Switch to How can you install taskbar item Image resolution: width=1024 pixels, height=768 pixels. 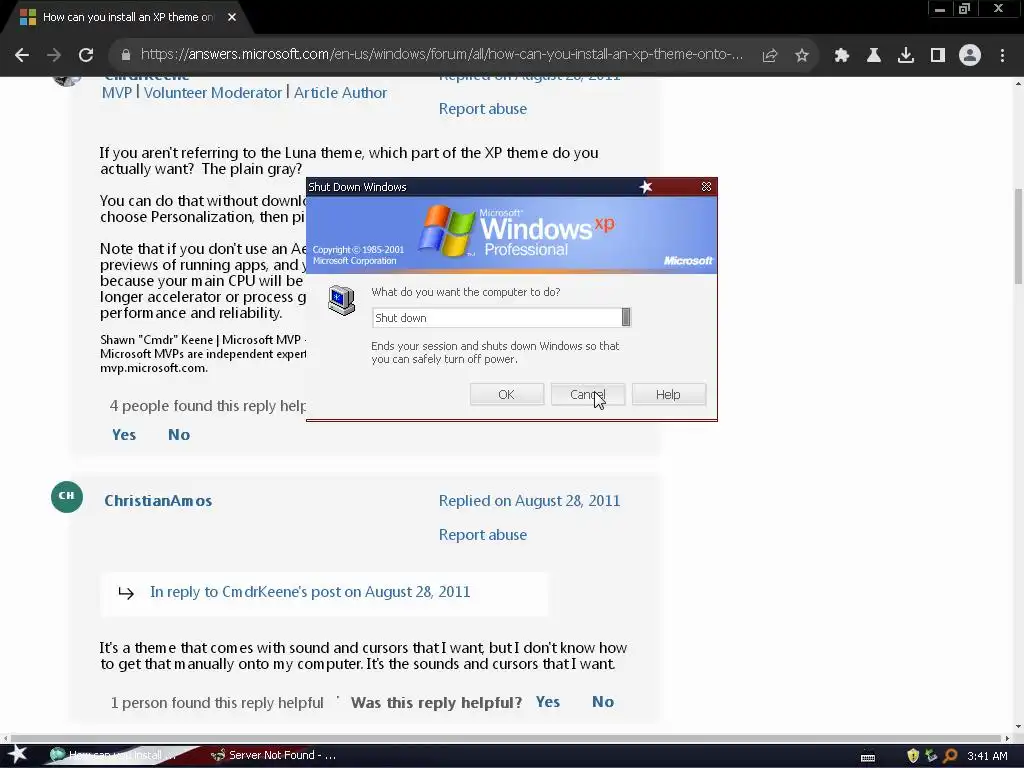coord(116,756)
